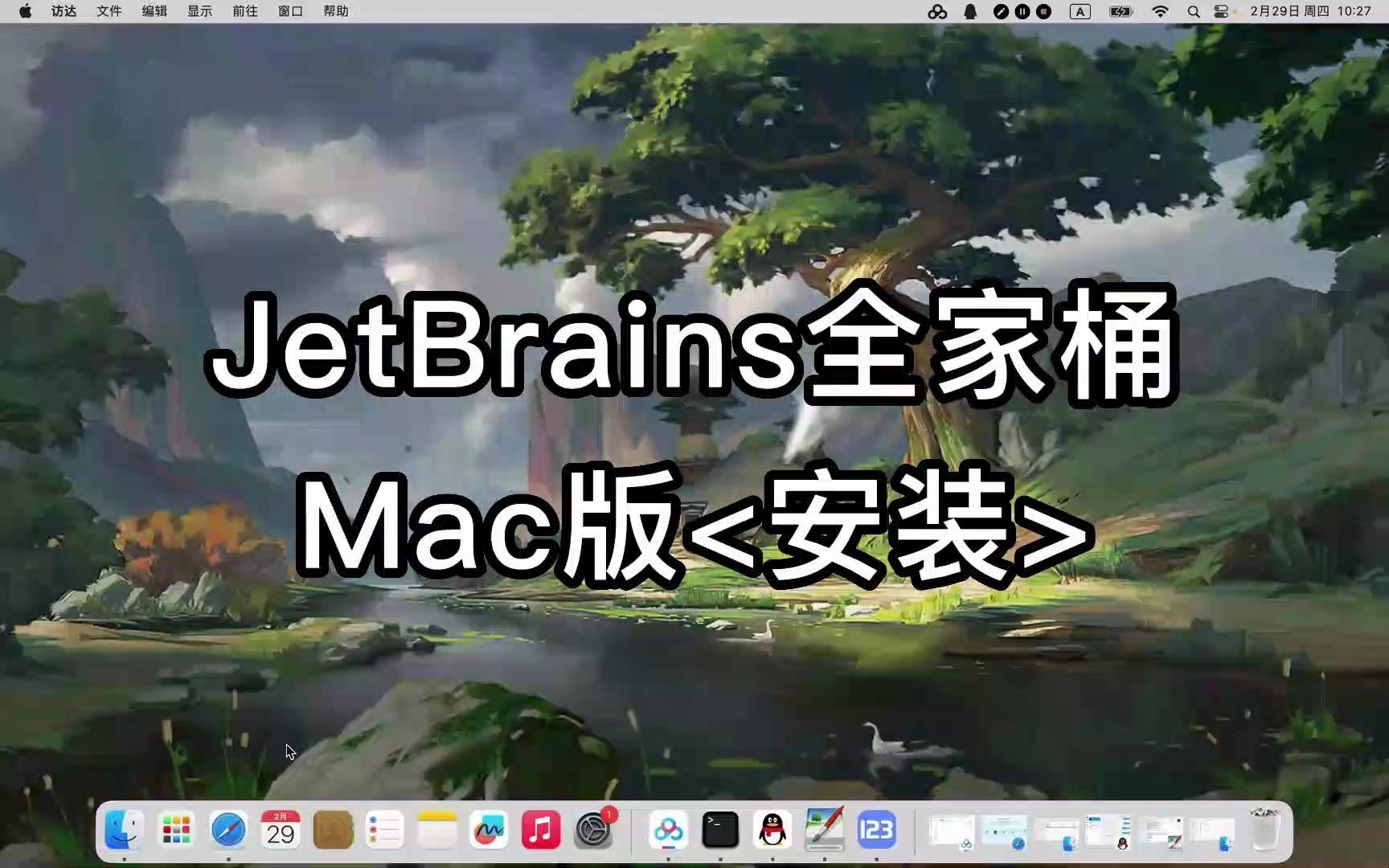Open the brown Contacts-style Dock icon
The width and height of the screenshot is (1389, 868).
click(x=333, y=829)
